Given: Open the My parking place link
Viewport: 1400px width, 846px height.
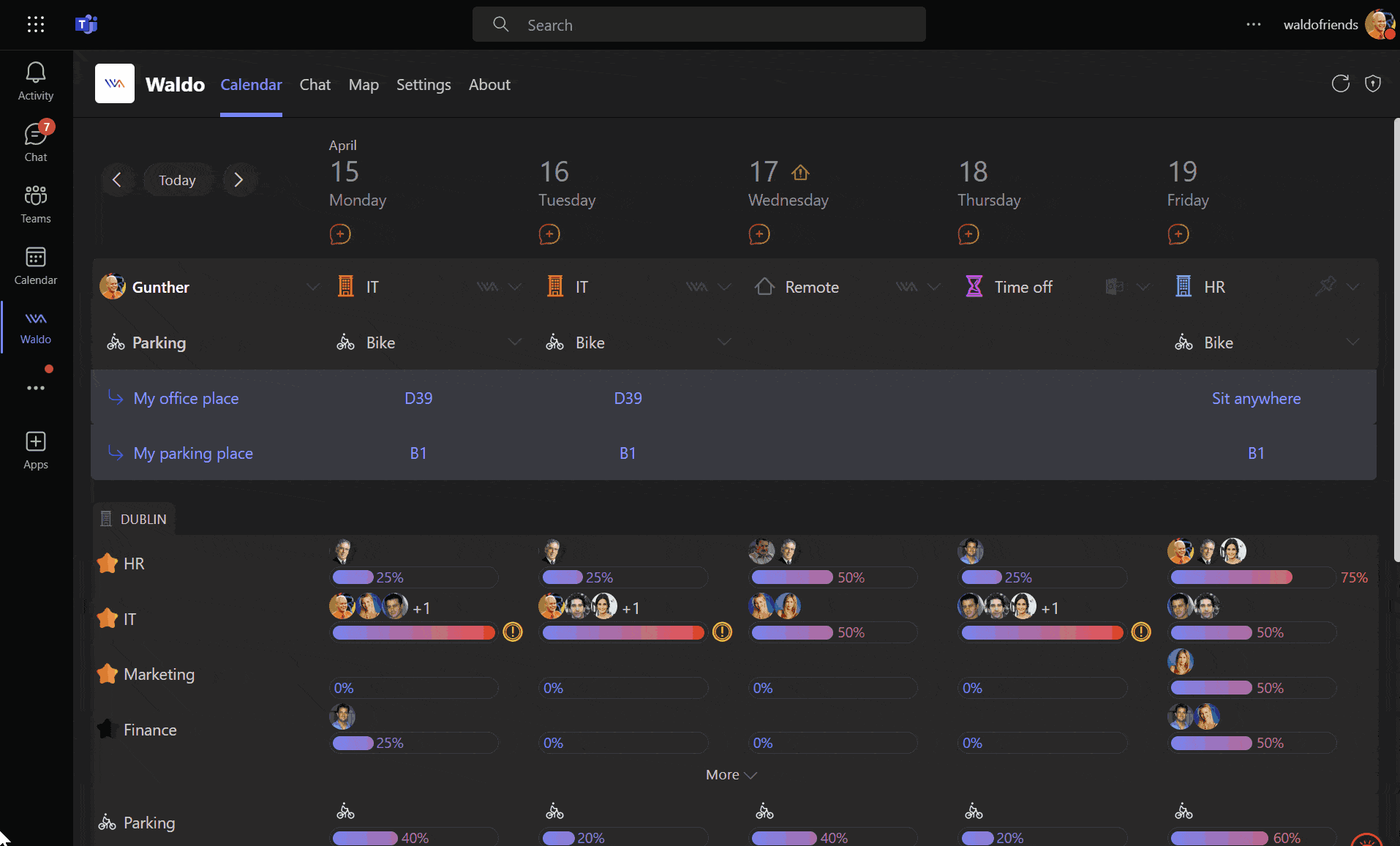Looking at the screenshot, I should pyautogui.click(x=193, y=453).
